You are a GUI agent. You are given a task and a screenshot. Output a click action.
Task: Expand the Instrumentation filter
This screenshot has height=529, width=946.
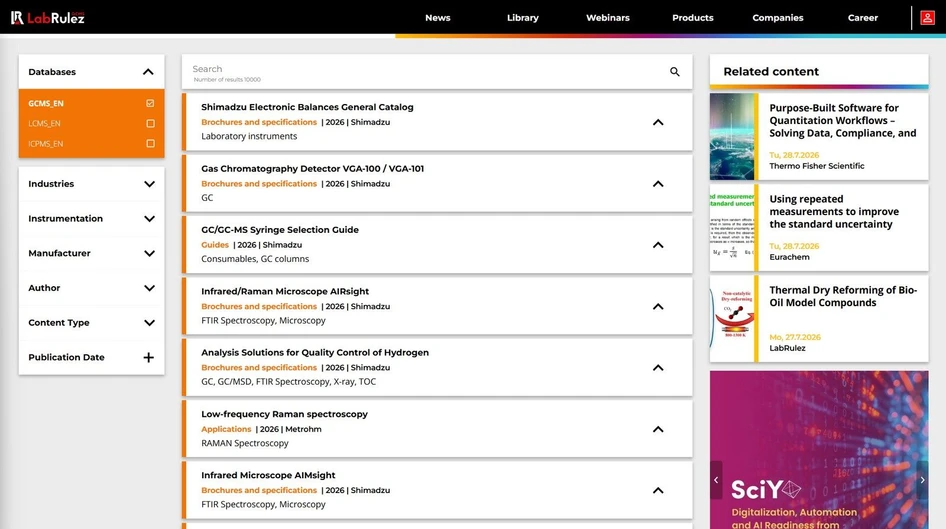pyautogui.click(x=149, y=219)
